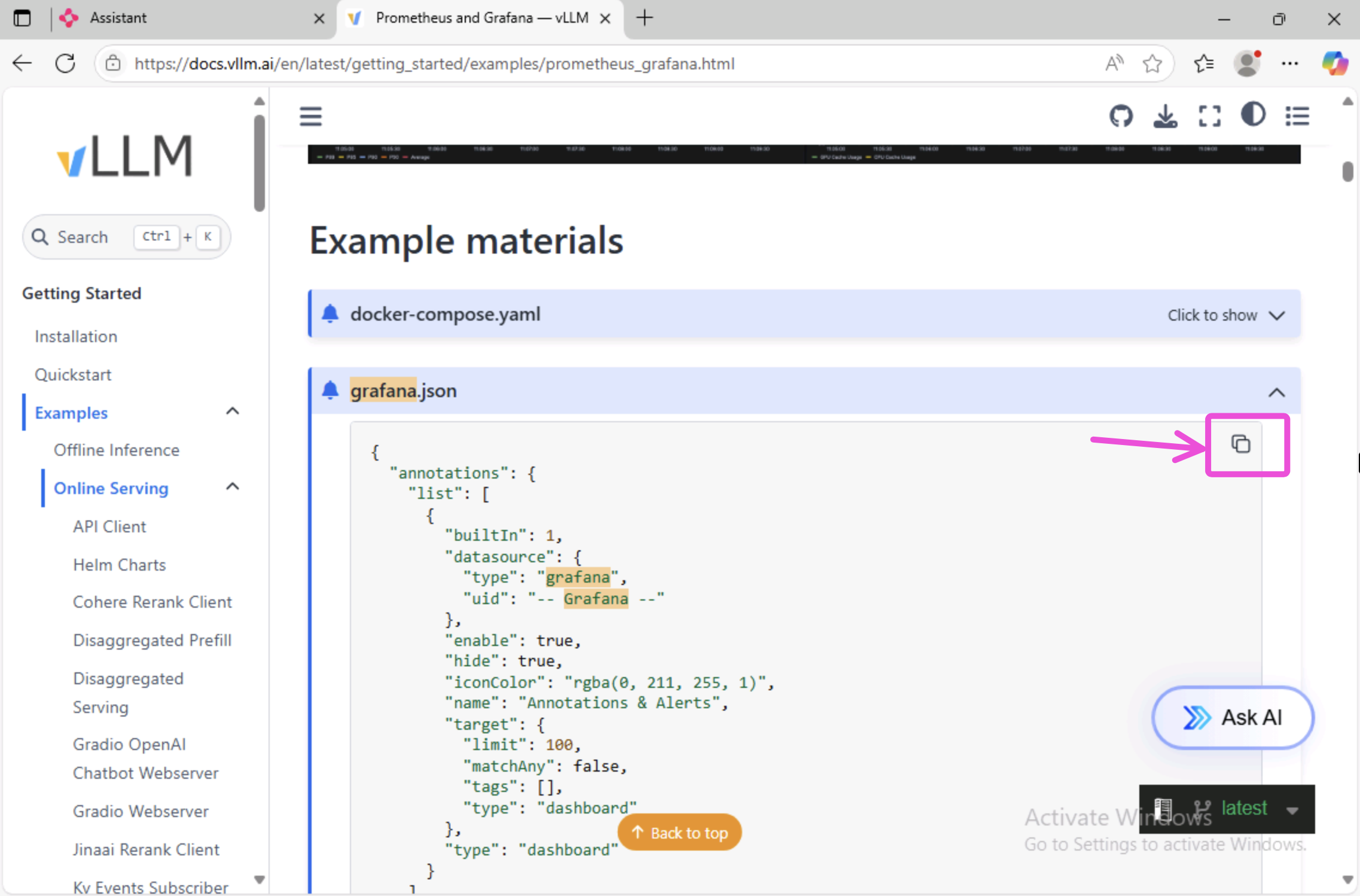Click the sidebar vertical scrollbar thumb
Viewport: 1360px width, 896px height.
pos(259,163)
